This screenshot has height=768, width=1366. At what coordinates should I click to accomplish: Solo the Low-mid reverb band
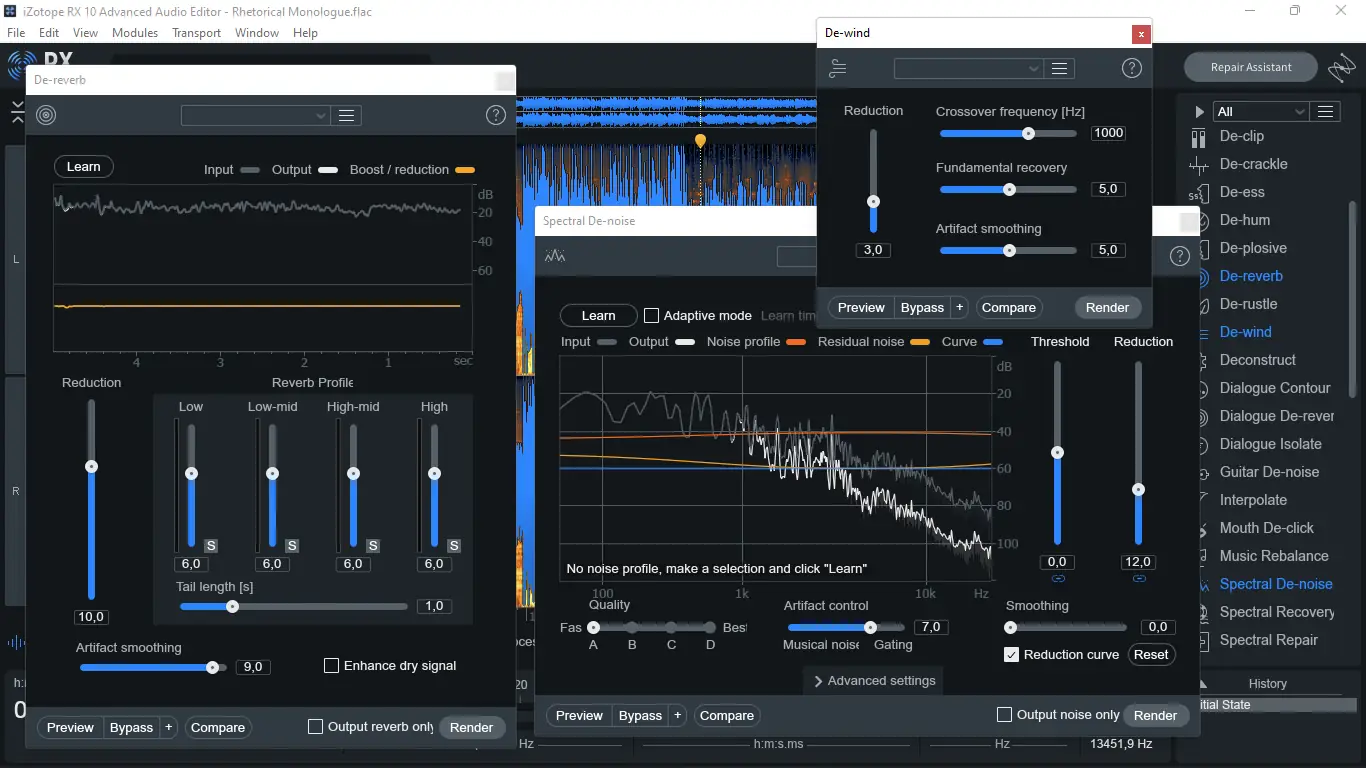coord(292,545)
